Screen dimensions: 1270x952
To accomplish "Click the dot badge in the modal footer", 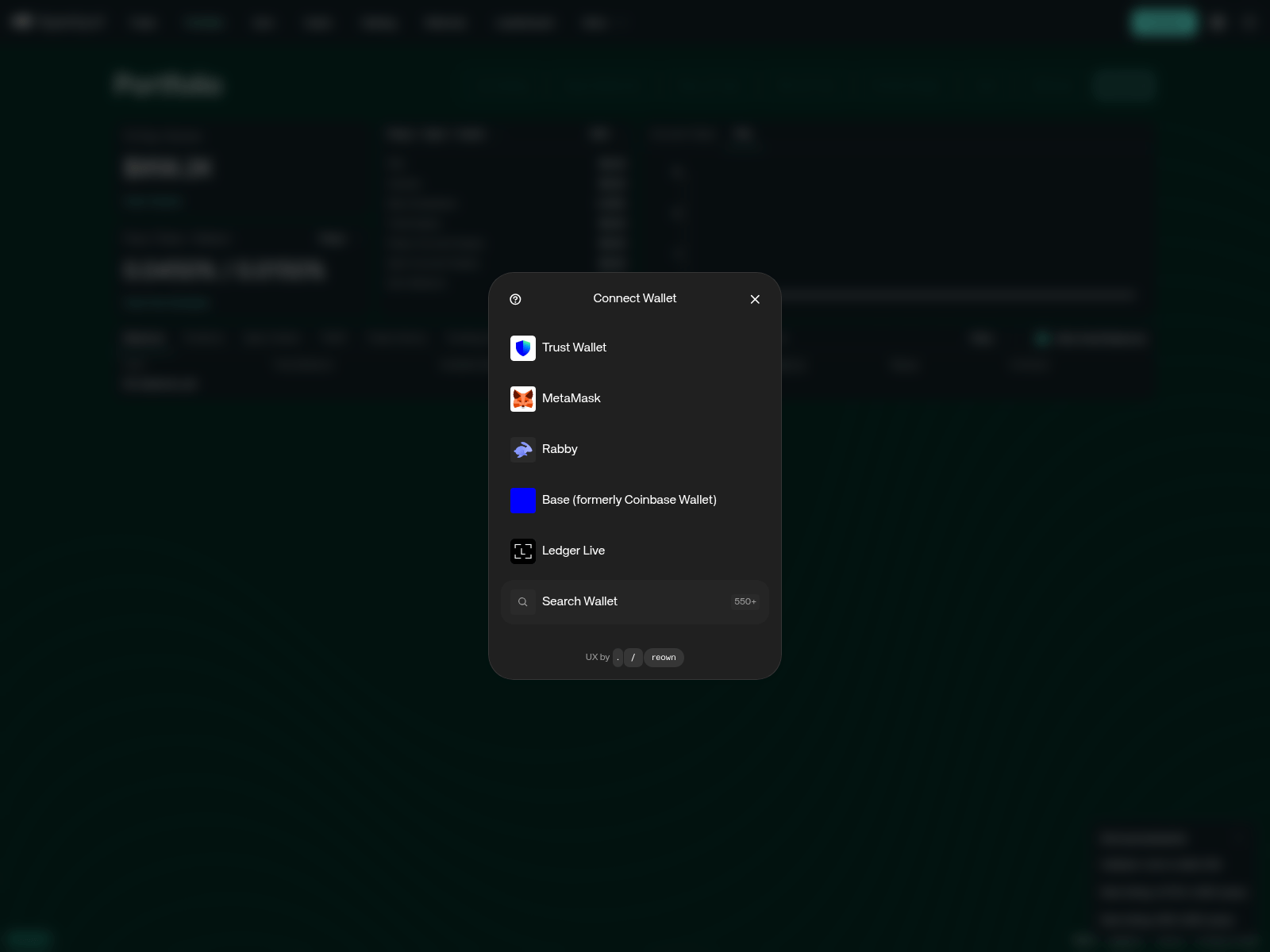I will (618, 657).
